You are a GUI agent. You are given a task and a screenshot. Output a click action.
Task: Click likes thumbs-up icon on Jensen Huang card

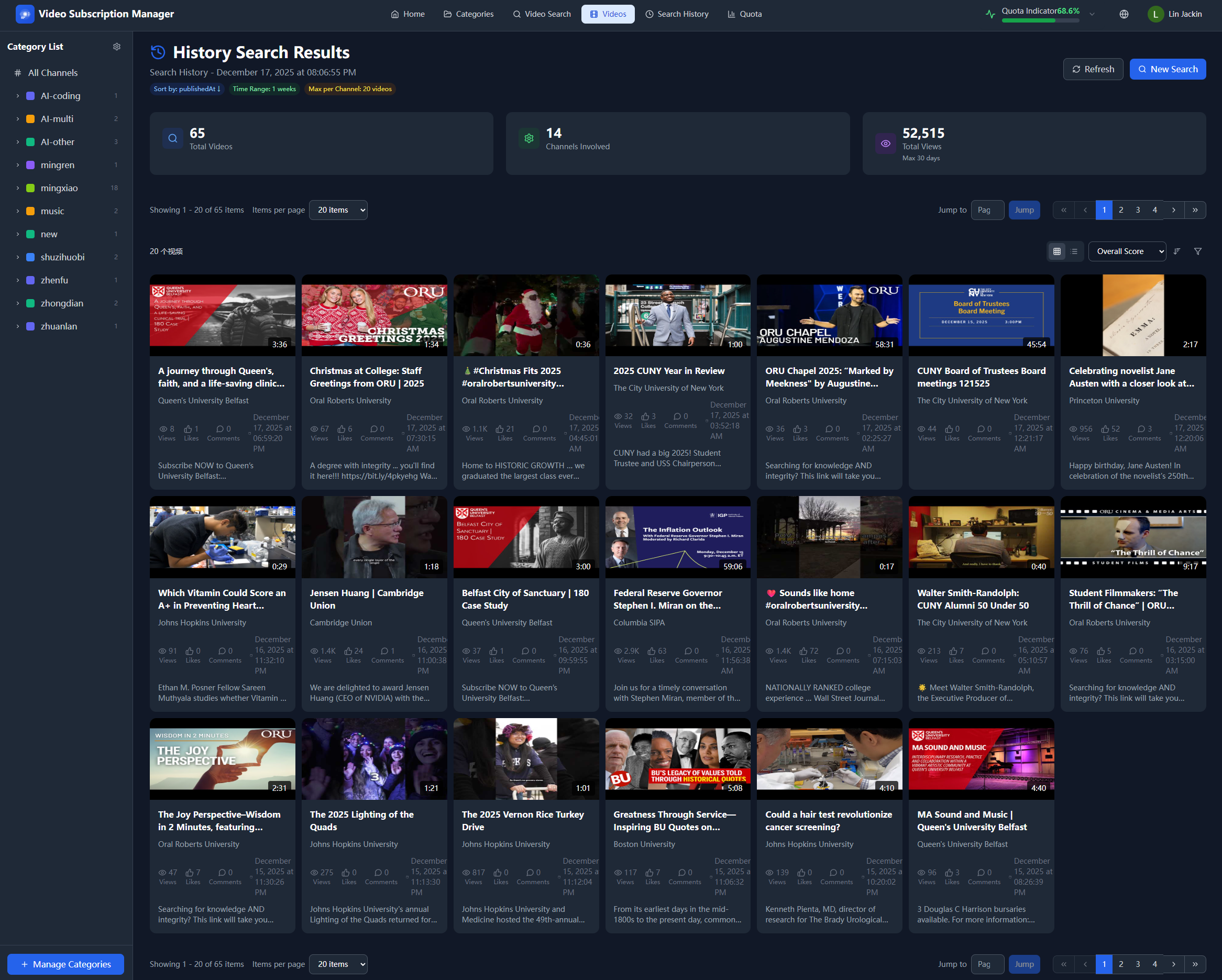348,651
